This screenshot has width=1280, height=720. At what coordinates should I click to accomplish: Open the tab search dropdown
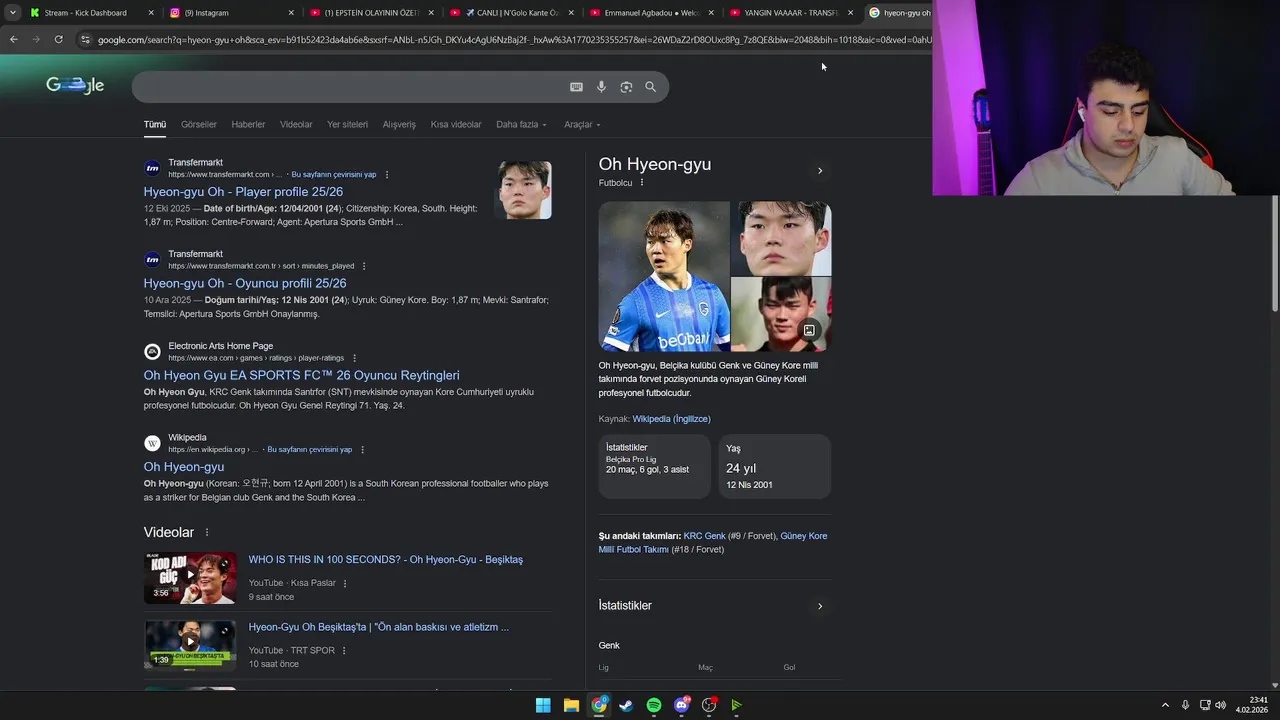13,13
